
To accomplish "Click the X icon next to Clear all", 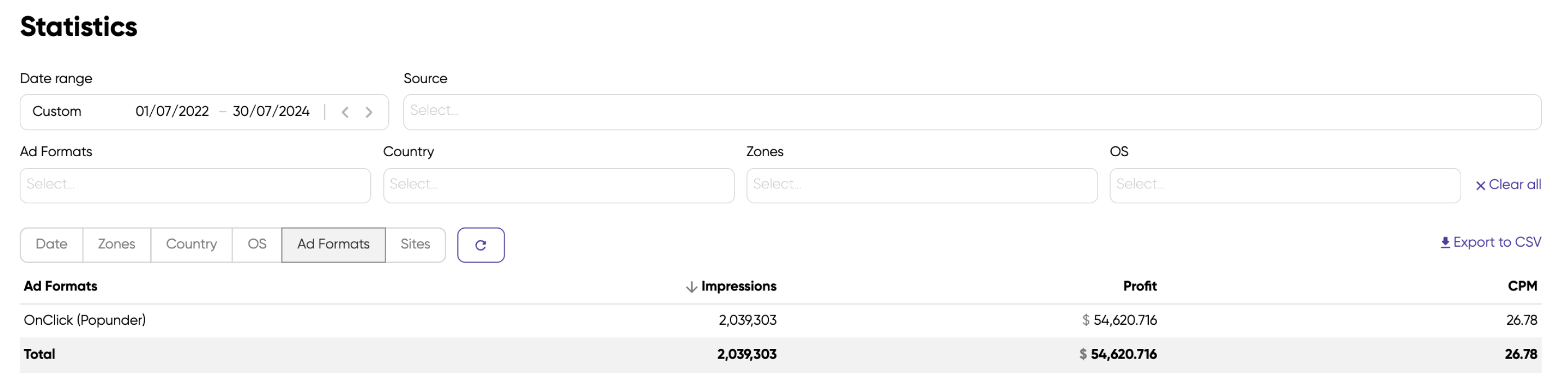I will [1480, 184].
